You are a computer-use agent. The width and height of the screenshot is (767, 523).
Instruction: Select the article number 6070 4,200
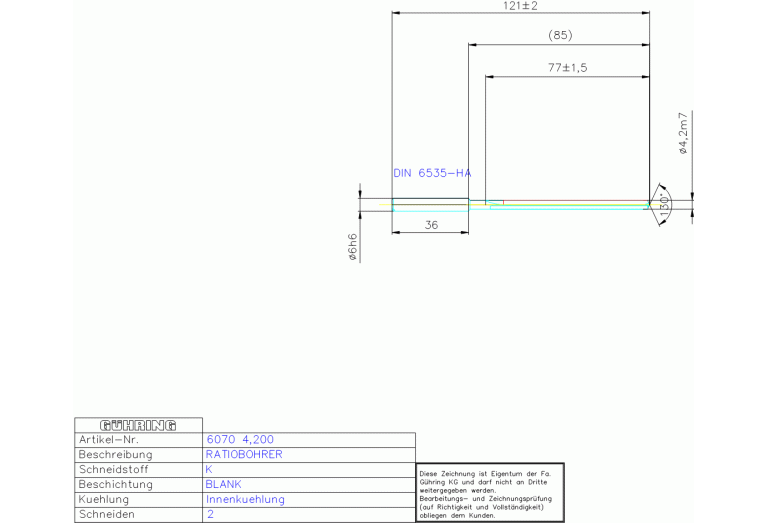[239, 440]
